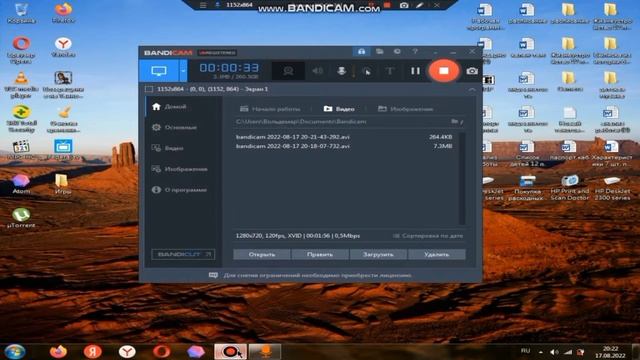Click the file list scrollbar
640x360 pixels.
pyautogui.click(x=462, y=178)
